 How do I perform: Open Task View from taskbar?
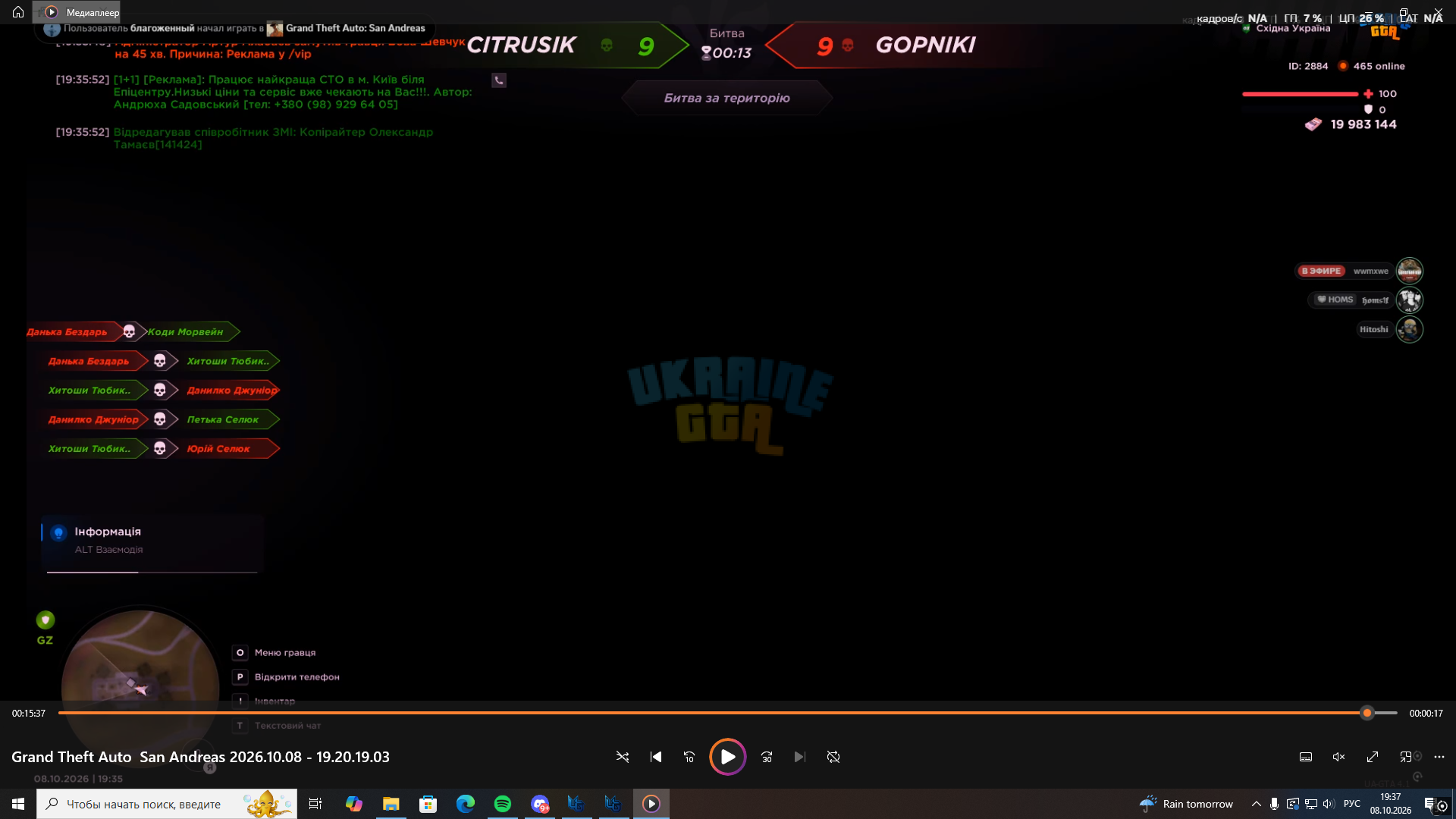[x=315, y=804]
